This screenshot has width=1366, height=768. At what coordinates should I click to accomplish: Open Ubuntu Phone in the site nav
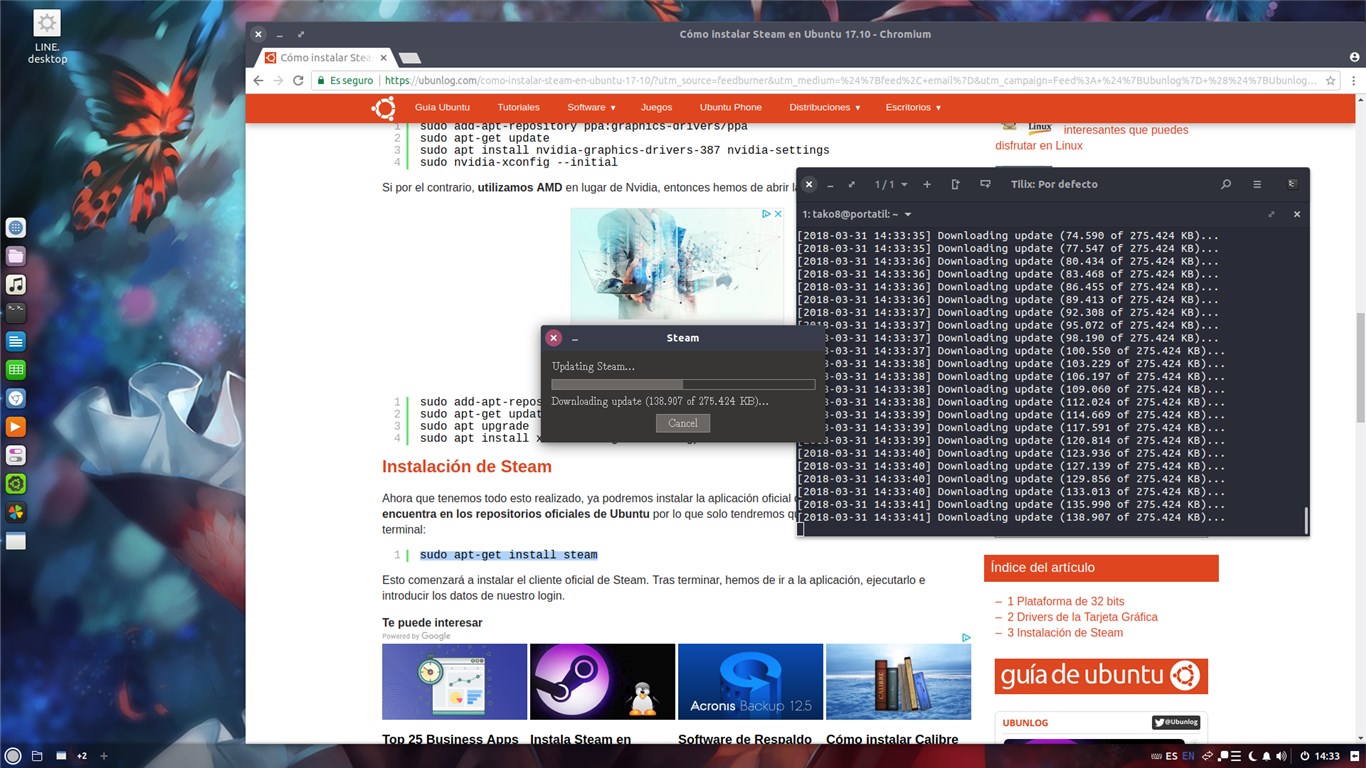pyautogui.click(x=730, y=107)
